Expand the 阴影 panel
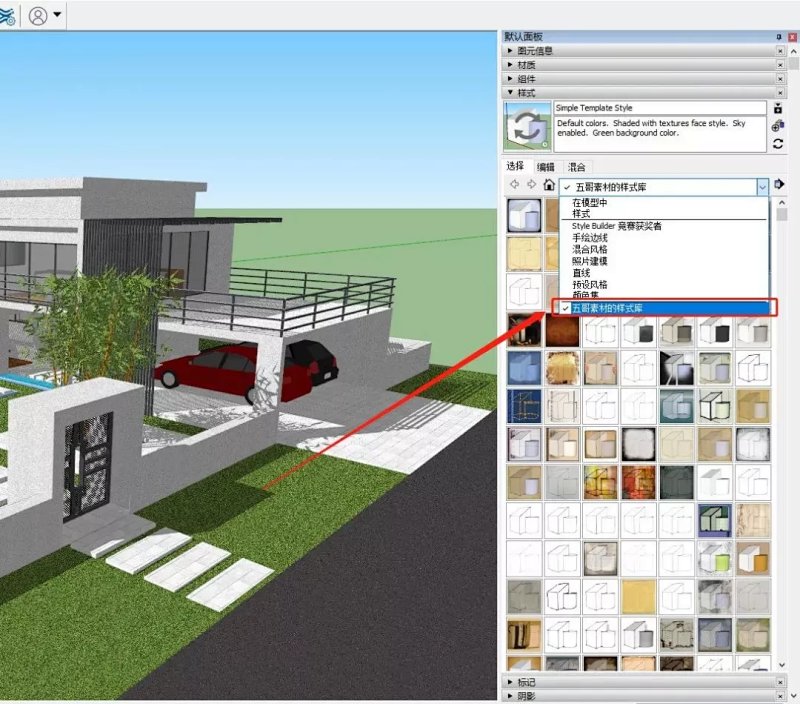800x704 pixels. 510,696
